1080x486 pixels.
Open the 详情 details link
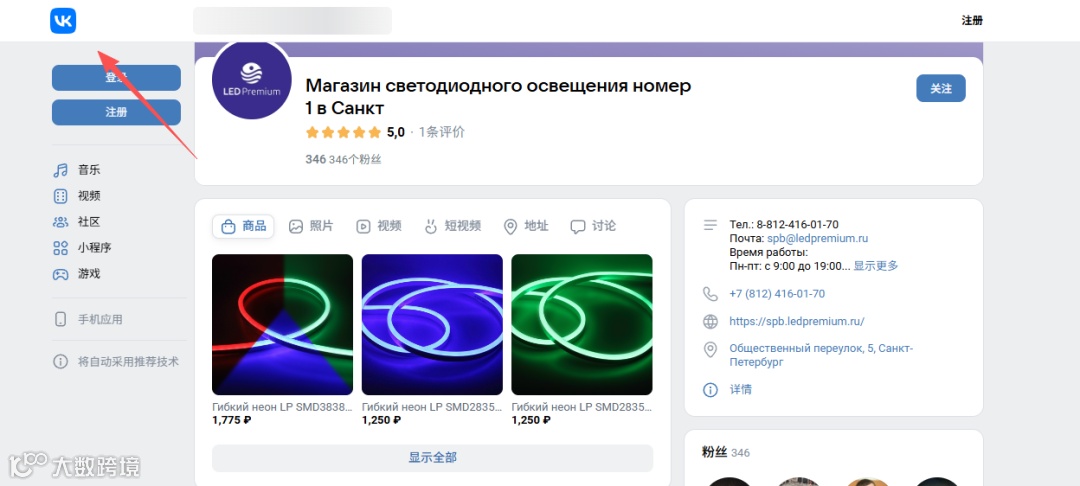[740, 390]
